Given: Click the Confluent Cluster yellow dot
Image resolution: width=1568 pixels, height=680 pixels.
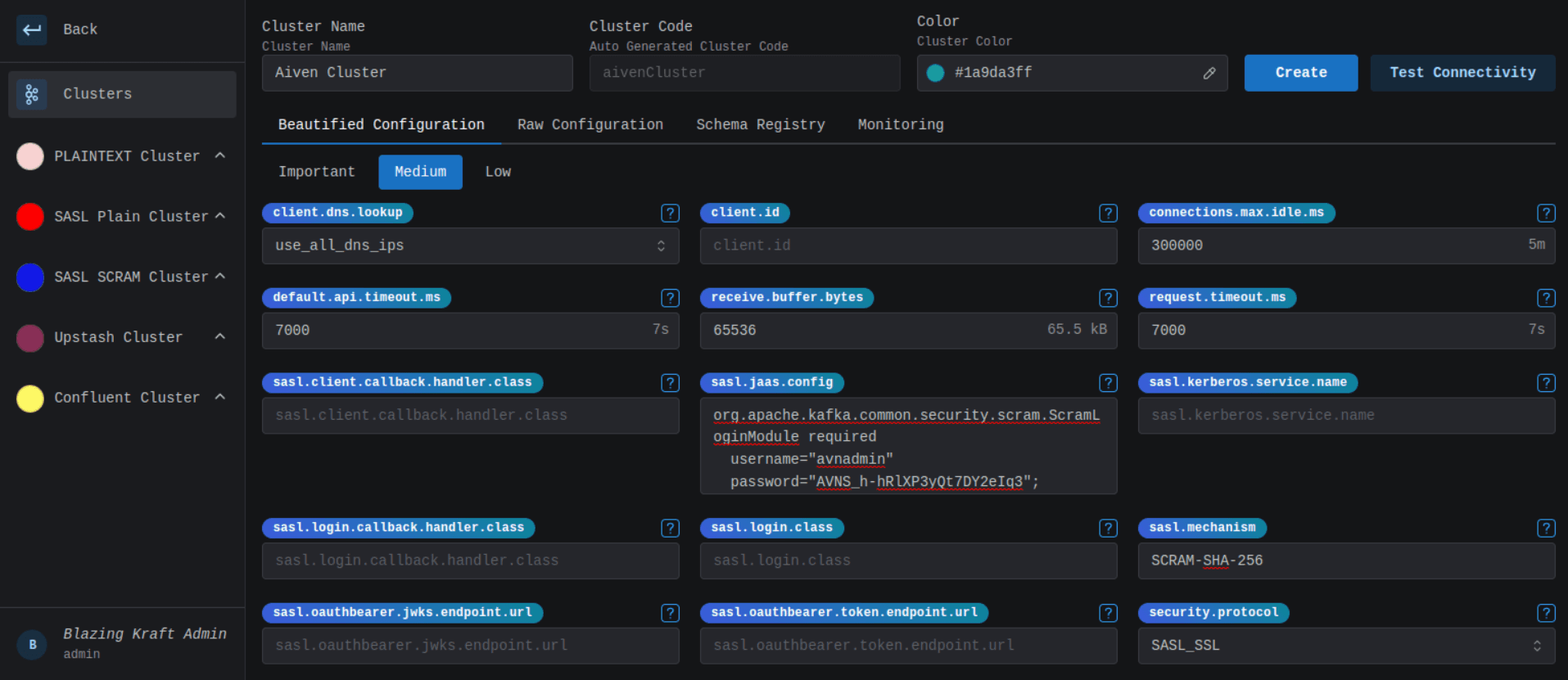Looking at the screenshot, I should click(30, 398).
